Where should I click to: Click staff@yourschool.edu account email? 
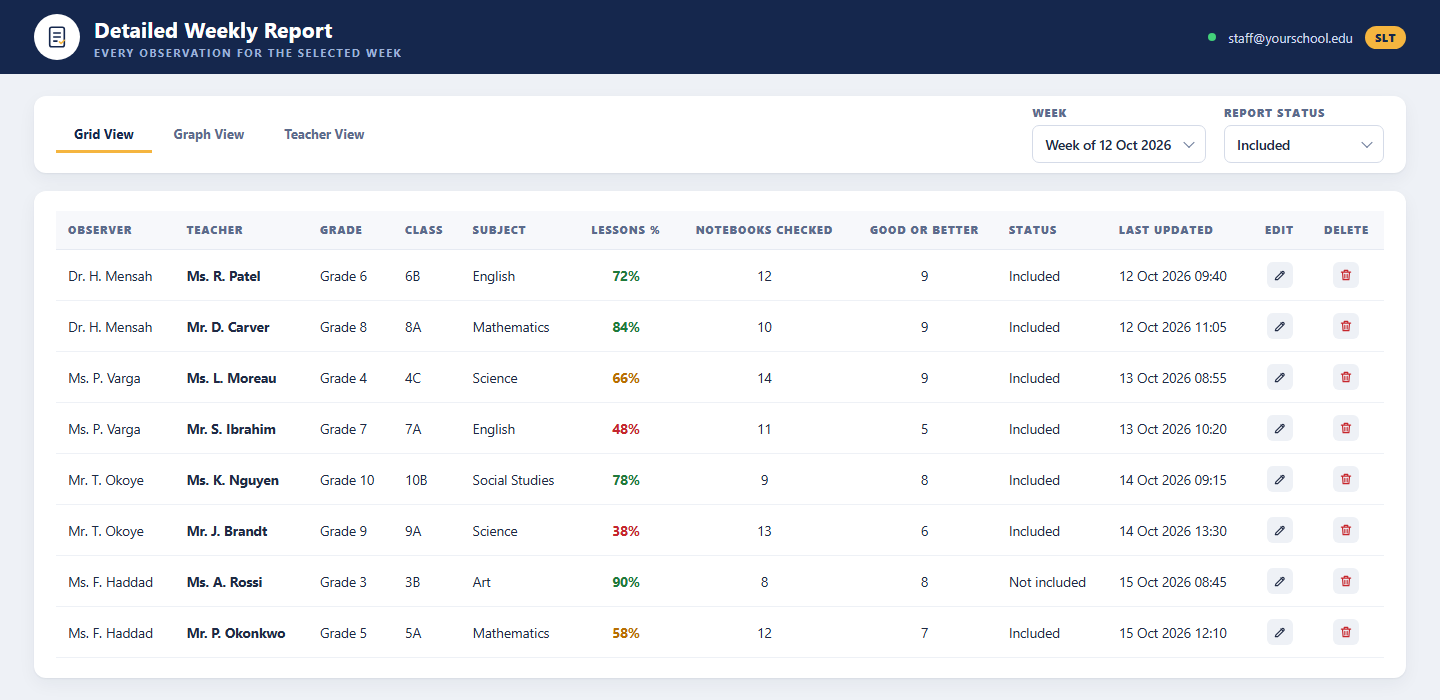(x=1290, y=38)
